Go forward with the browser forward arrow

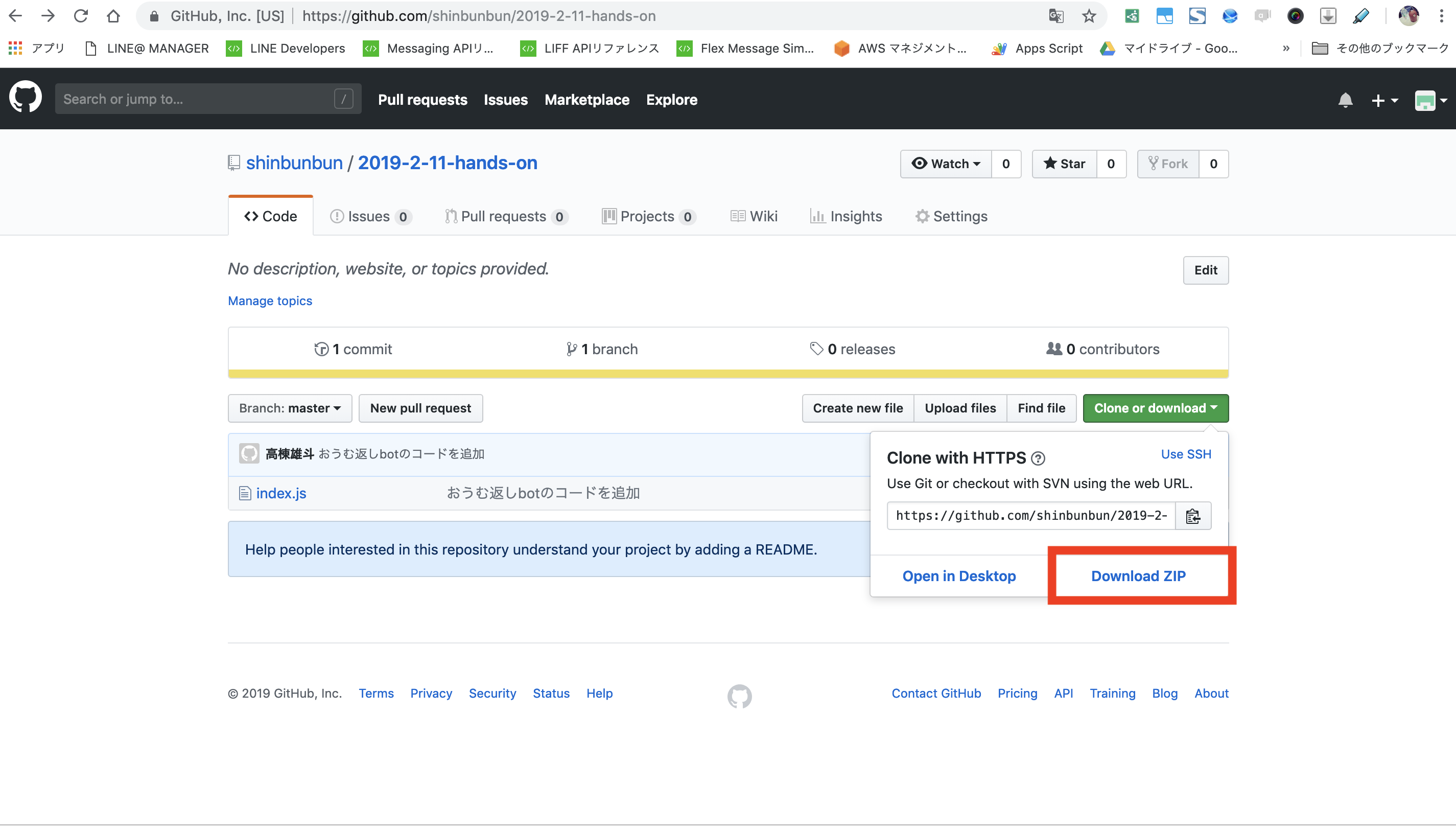click(x=48, y=15)
